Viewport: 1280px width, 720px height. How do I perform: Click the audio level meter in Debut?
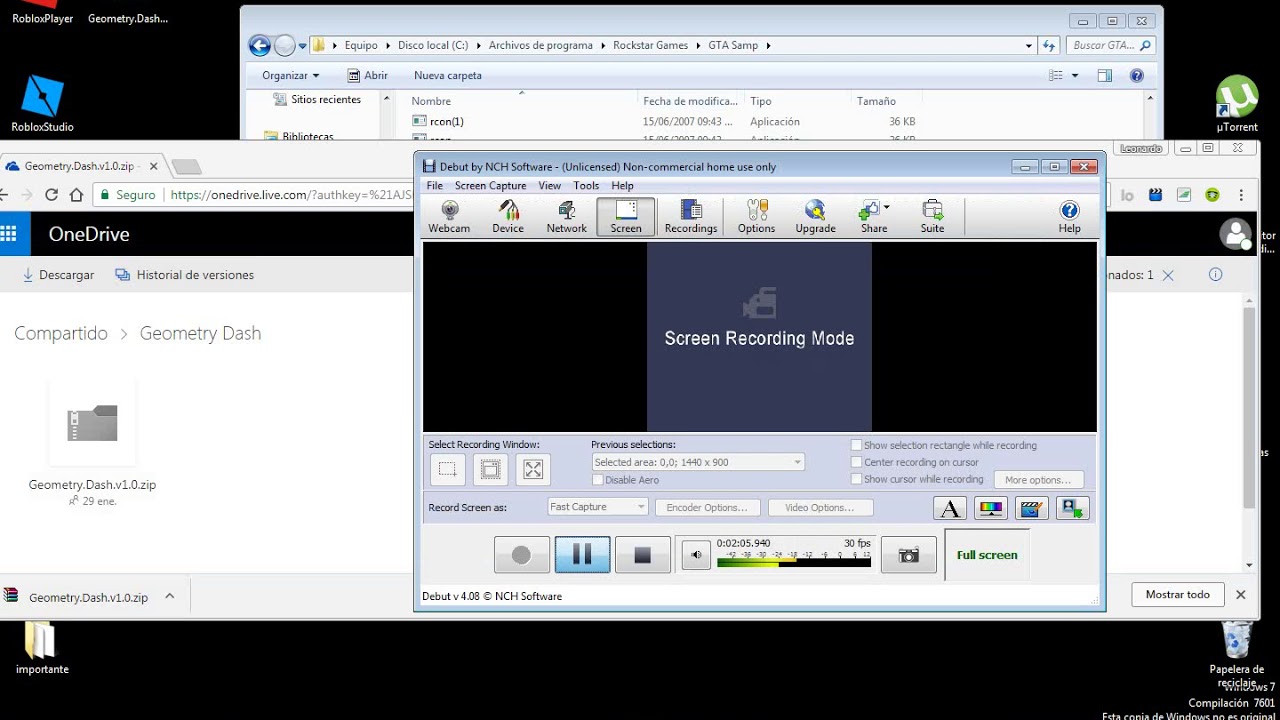click(794, 558)
